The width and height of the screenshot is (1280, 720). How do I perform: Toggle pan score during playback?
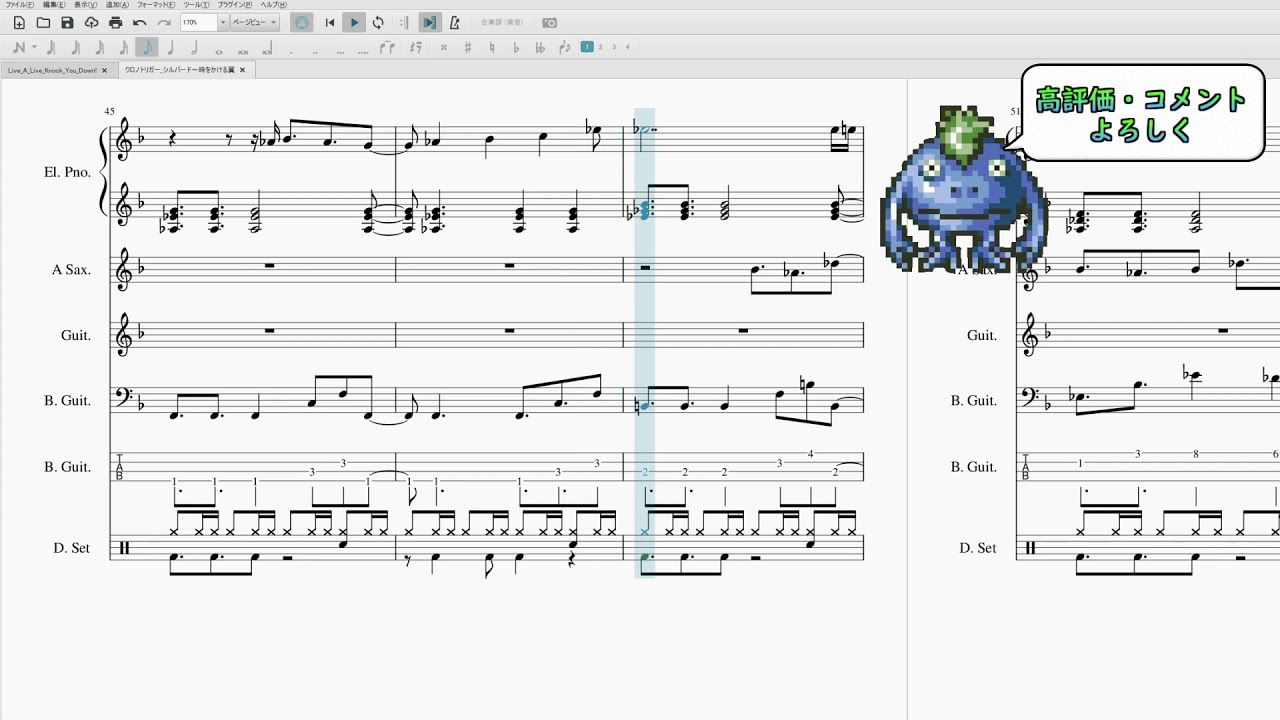pyautogui.click(x=429, y=22)
